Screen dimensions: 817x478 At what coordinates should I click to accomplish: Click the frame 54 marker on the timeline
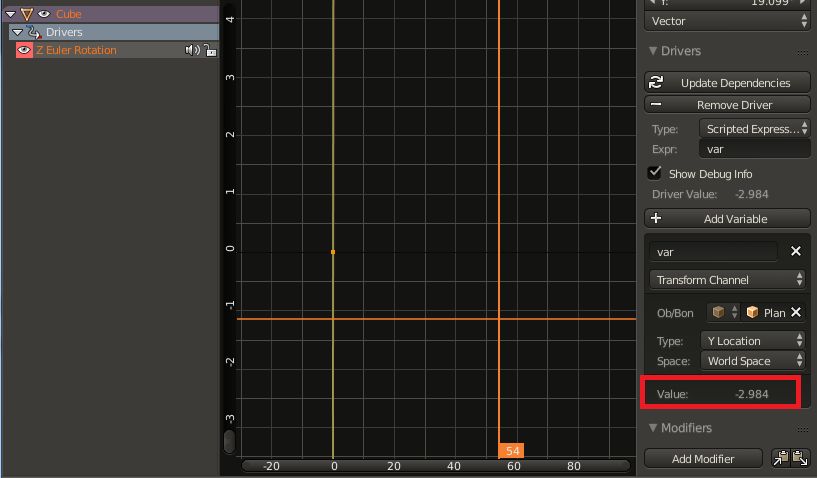511,451
